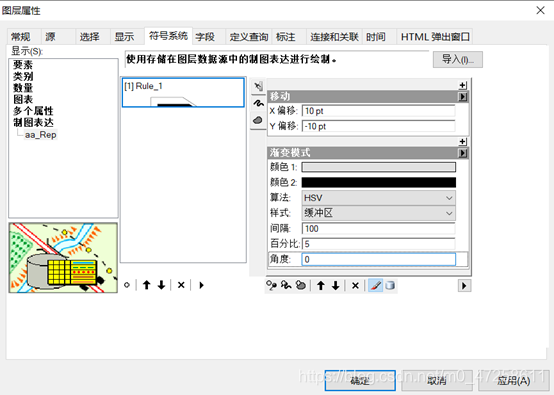554x395 pixels.
Task: Select 图表 in the display list
Action: point(23,100)
